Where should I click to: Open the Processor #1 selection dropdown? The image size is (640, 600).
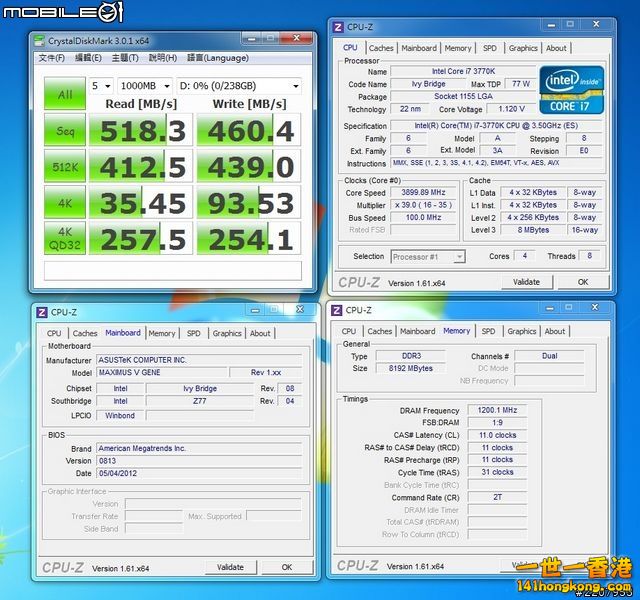click(428, 256)
